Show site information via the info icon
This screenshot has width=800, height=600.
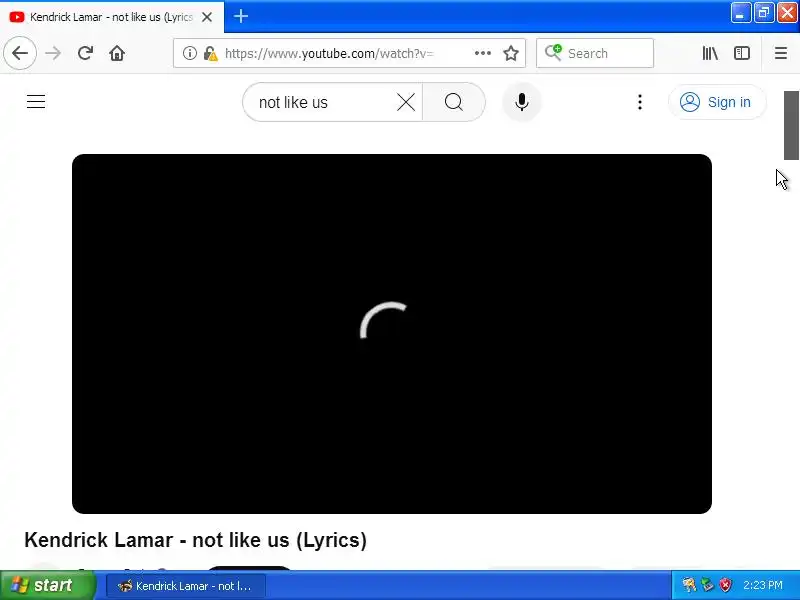tap(190, 53)
